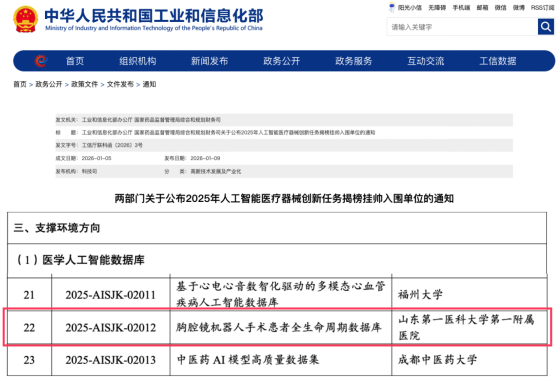This screenshot has height=381, width=560.
Task: Click the 三、支撑环境方向 section heading
Action: pyautogui.click(x=57, y=228)
